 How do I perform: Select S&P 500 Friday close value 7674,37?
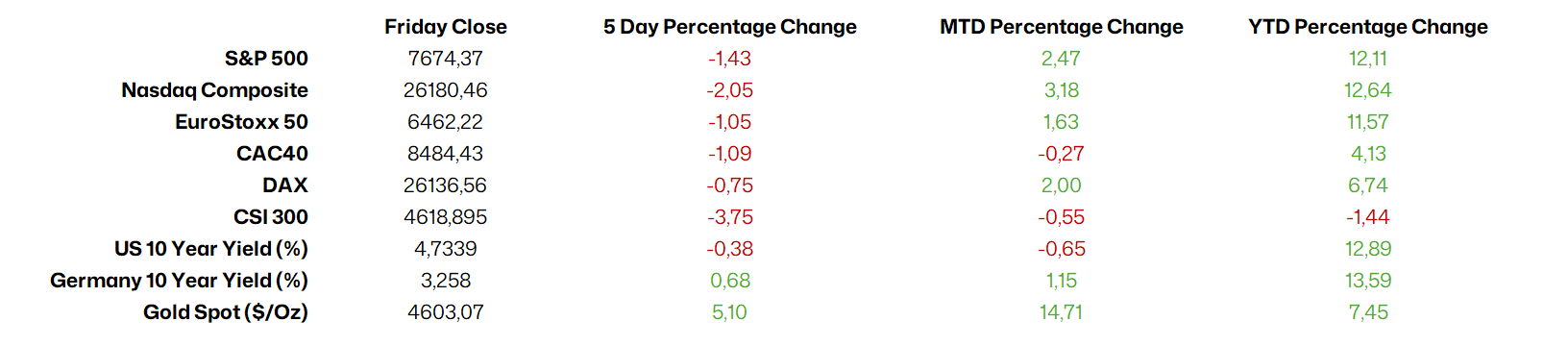[446, 59]
